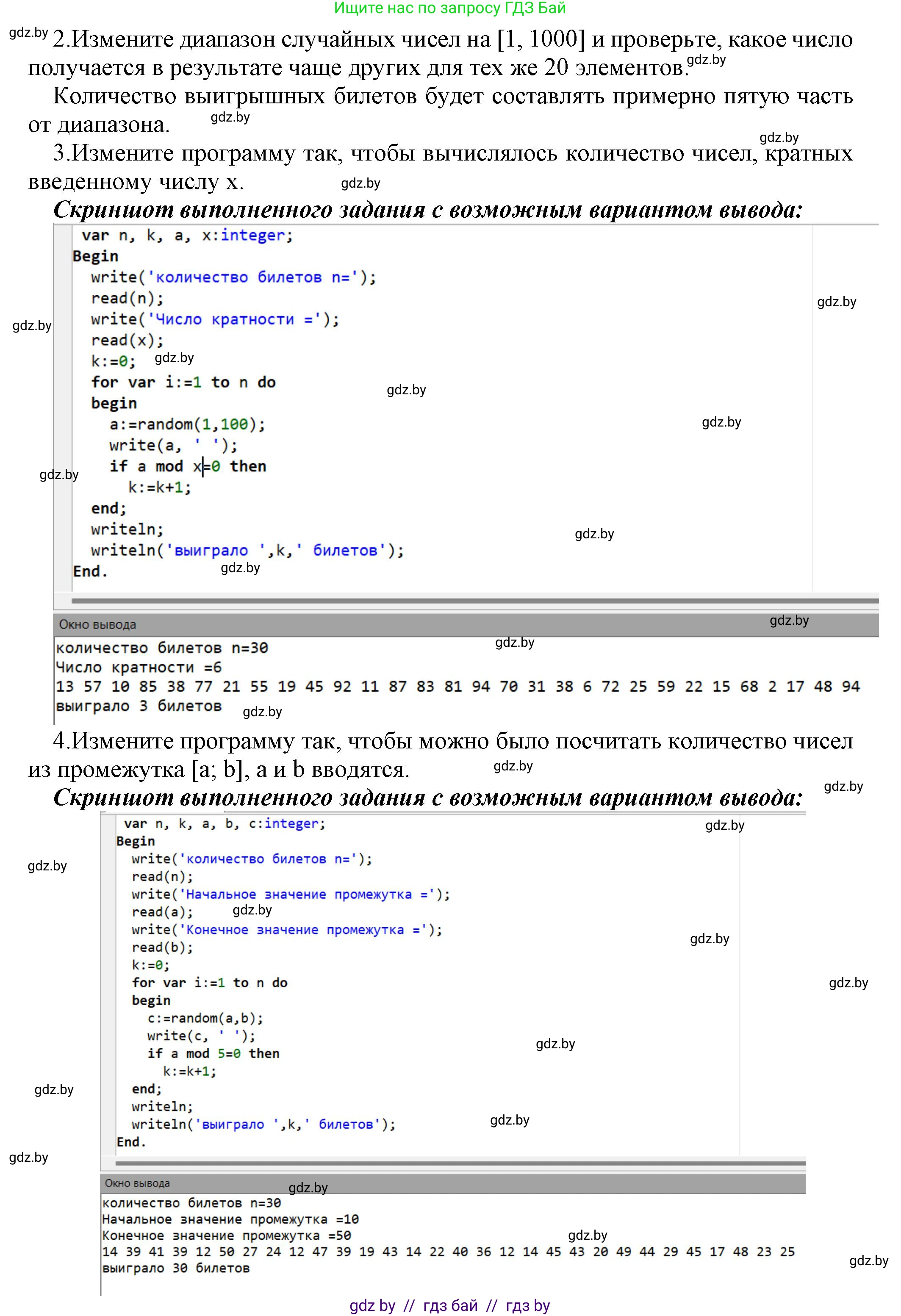The width and height of the screenshot is (901, 1316).
Task: Click the line 'var n, k, a, x:integer;'
Action: (x=187, y=235)
